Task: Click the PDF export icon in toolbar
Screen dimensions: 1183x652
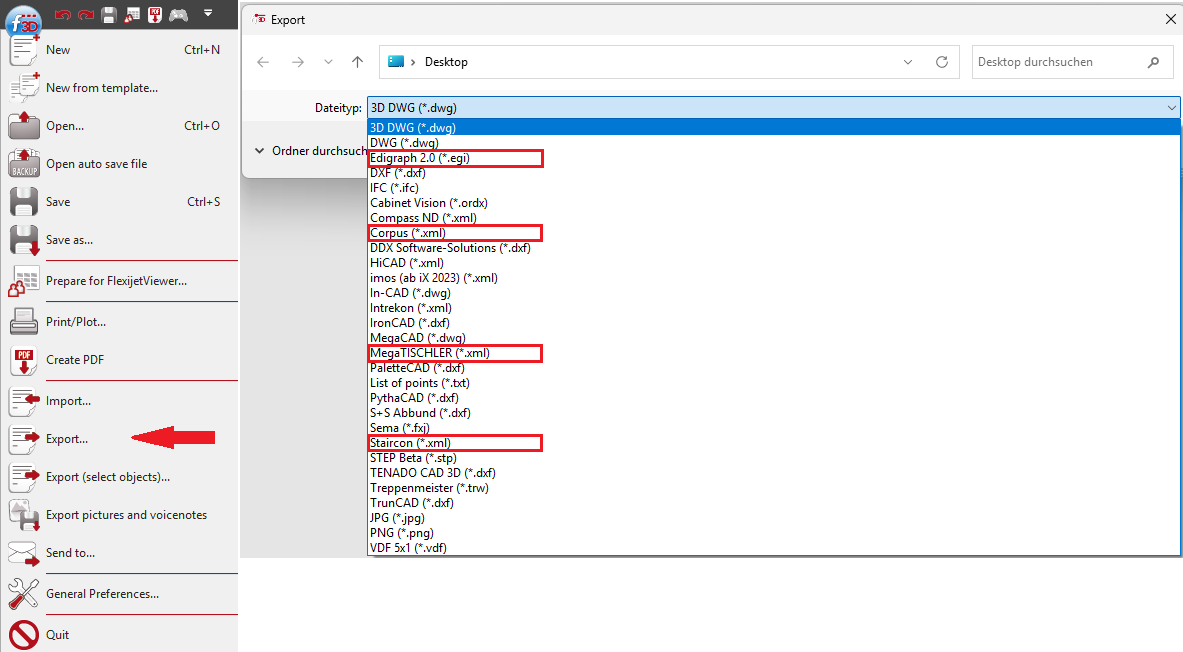Action: 155,15
